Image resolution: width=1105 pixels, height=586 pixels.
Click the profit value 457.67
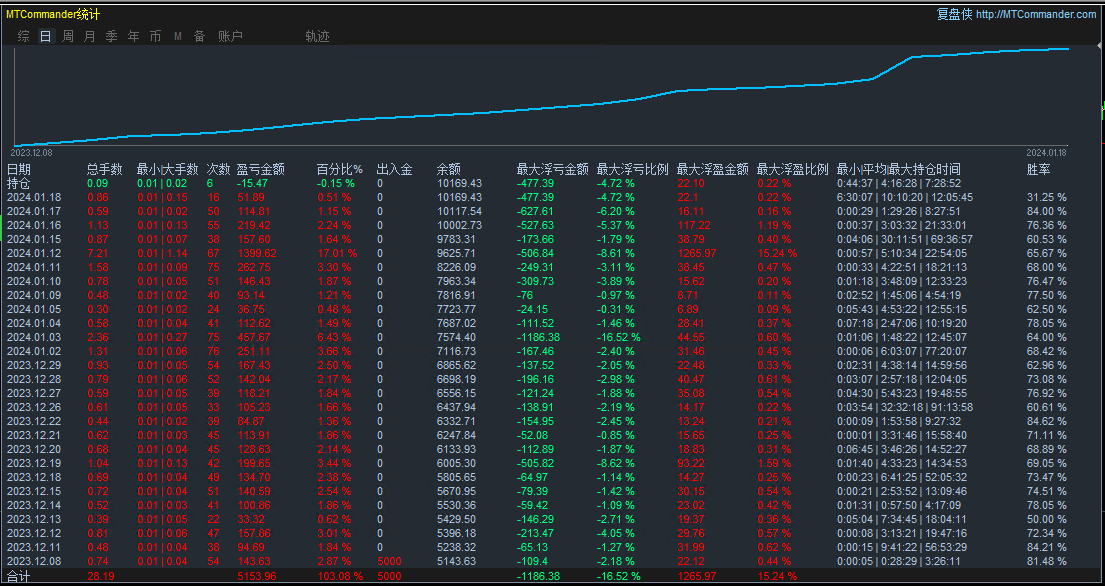(254, 337)
